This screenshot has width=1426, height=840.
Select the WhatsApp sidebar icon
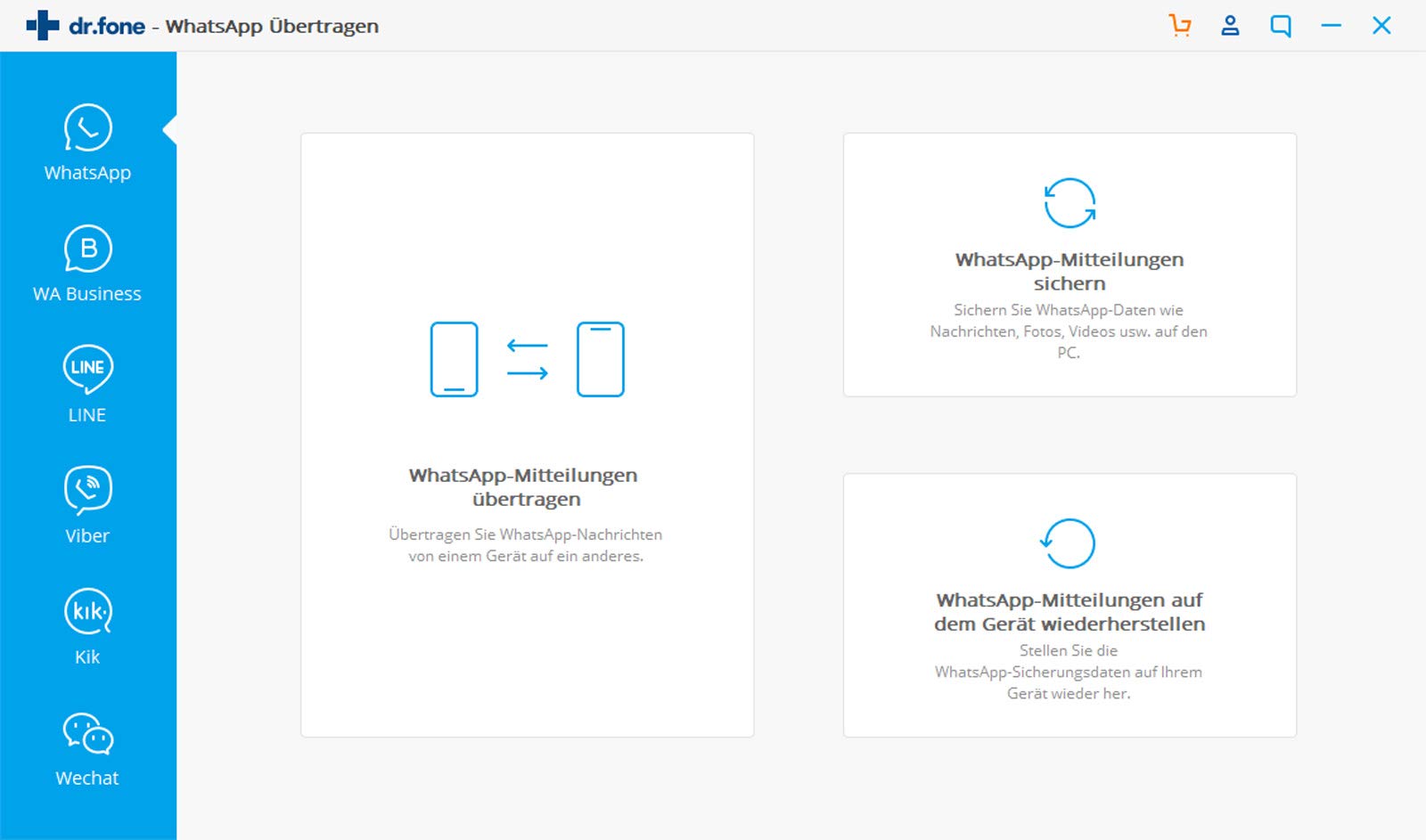click(x=87, y=128)
